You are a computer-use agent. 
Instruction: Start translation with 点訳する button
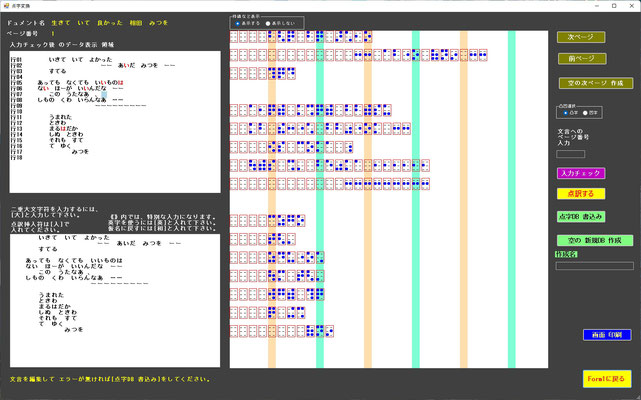(581, 193)
